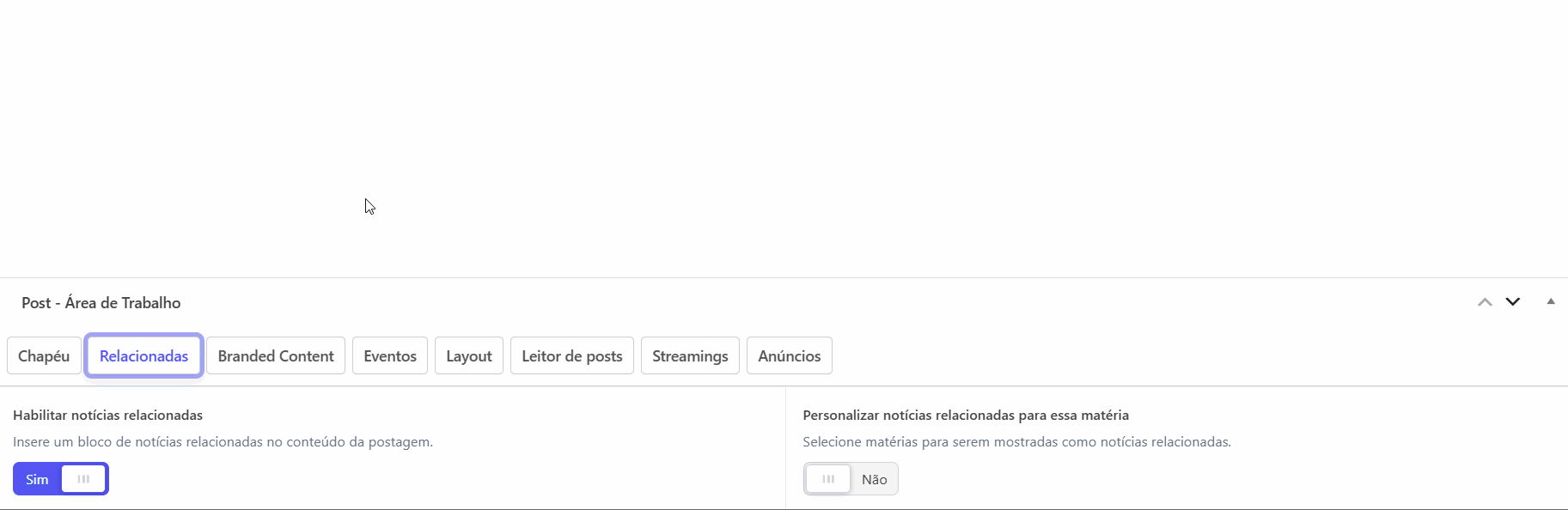Image resolution: width=1568 pixels, height=510 pixels.
Task: Click the 'Post - Área de Trabalho' panel title
Action: tap(101, 303)
